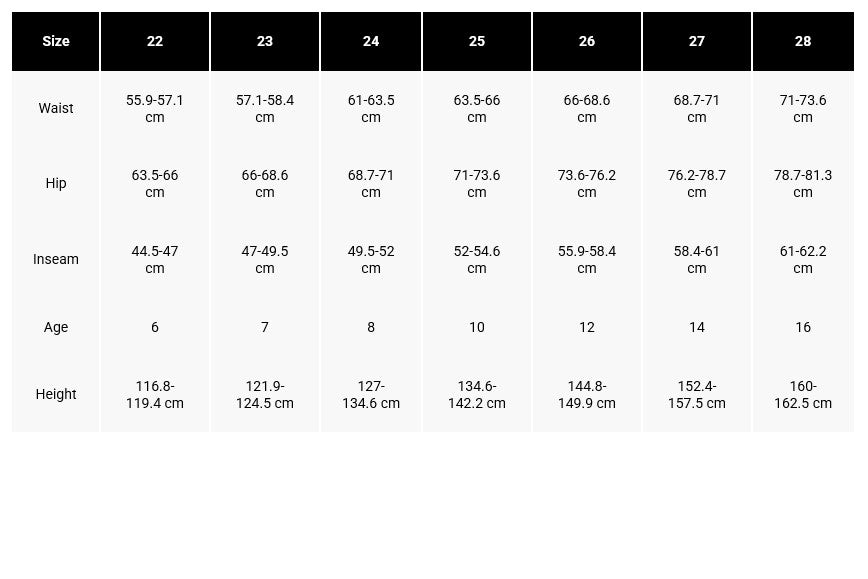868x579 pixels.
Task: Select the age 12 cell
Action: click(587, 327)
